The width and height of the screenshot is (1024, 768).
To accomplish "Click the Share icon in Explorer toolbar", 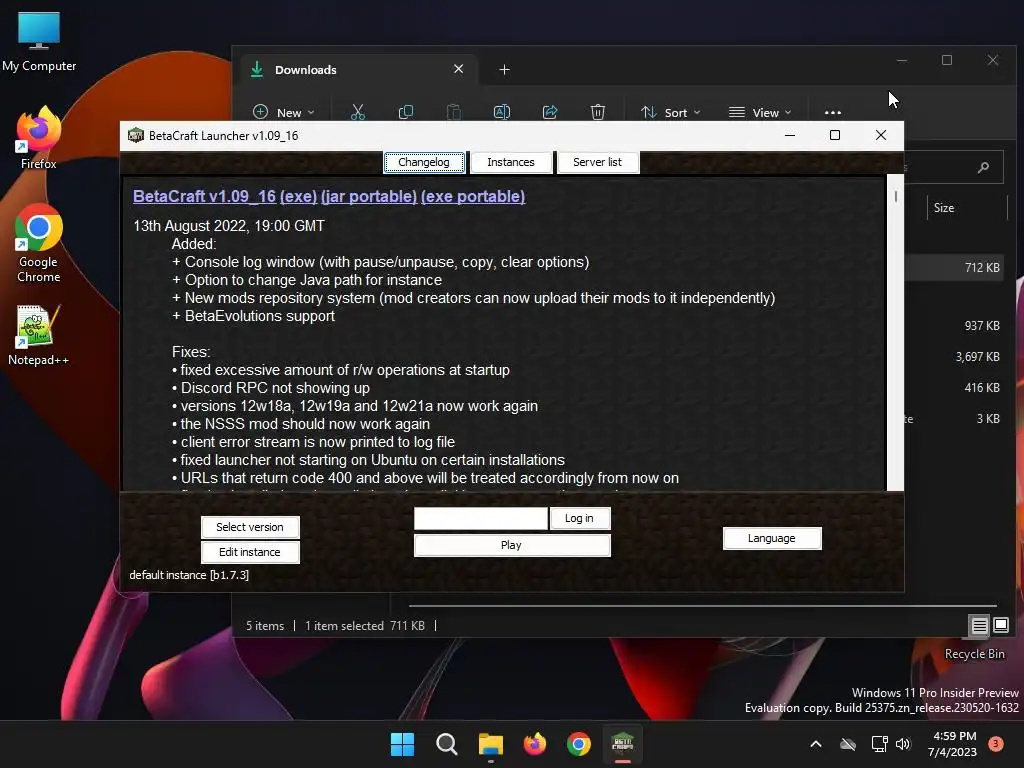I will click(x=550, y=112).
